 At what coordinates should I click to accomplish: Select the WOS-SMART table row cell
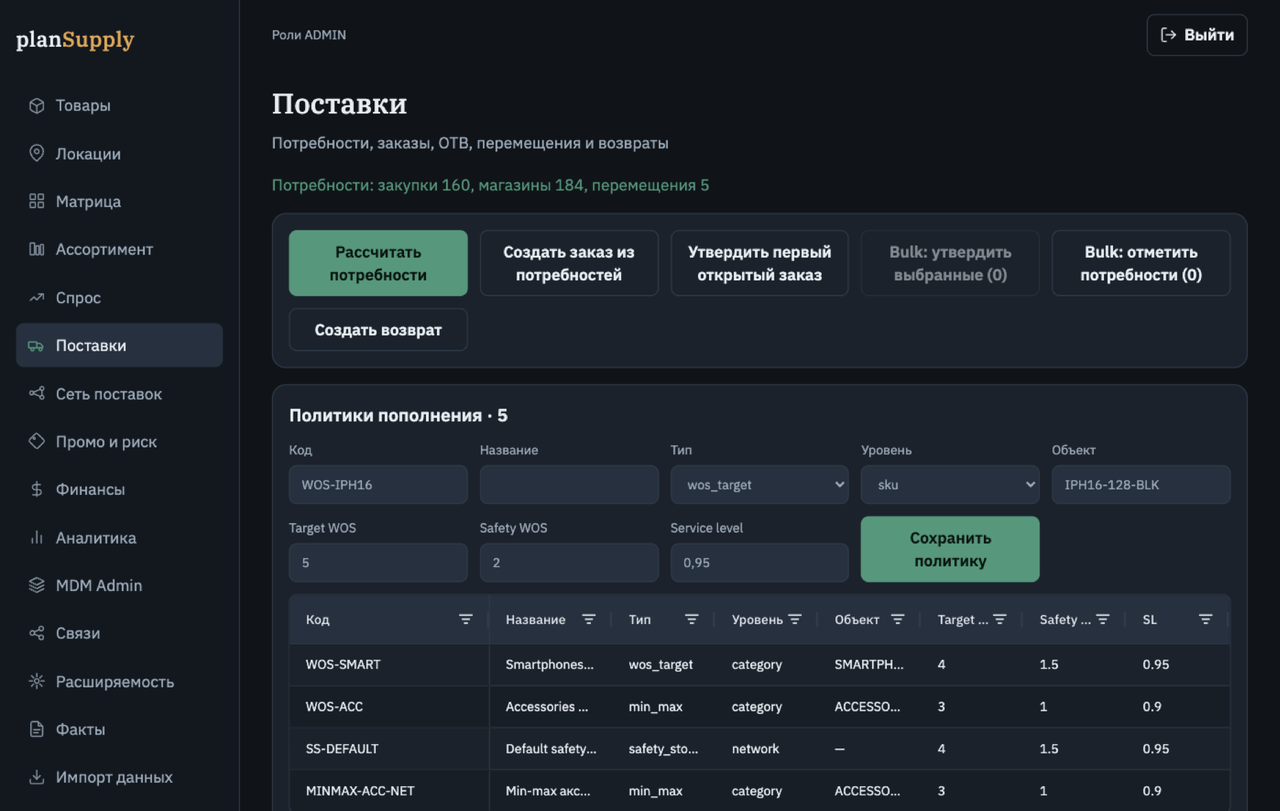(x=389, y=664)
